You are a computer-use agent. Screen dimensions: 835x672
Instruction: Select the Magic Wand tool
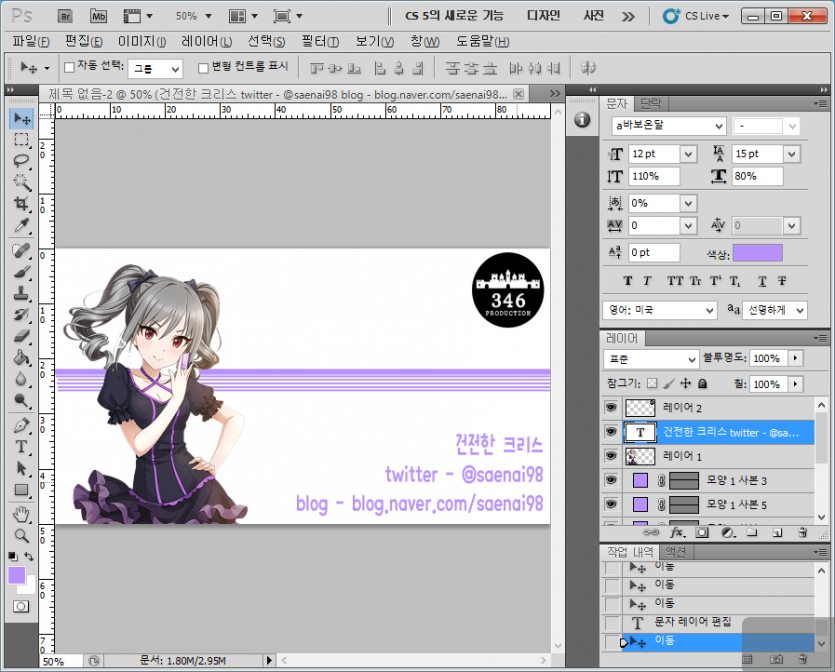point(21,182)
